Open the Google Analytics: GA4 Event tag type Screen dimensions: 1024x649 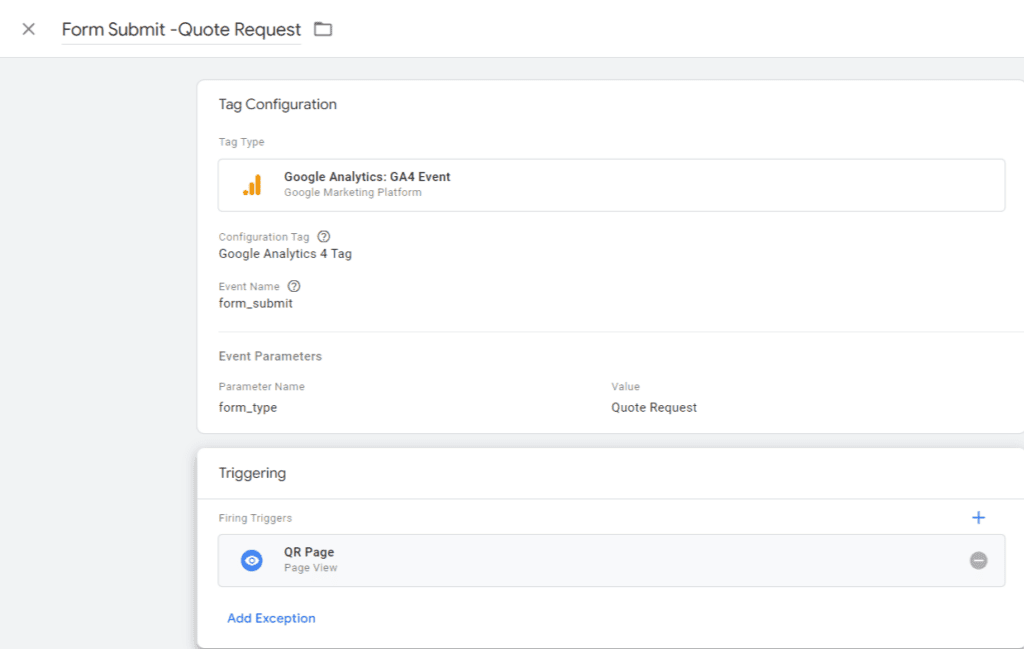[611, 185]
